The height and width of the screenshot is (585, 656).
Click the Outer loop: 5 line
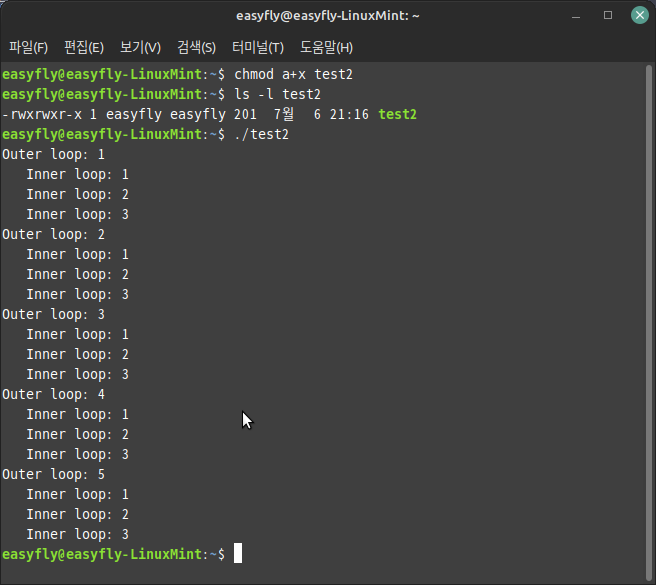tap(54, 474)
